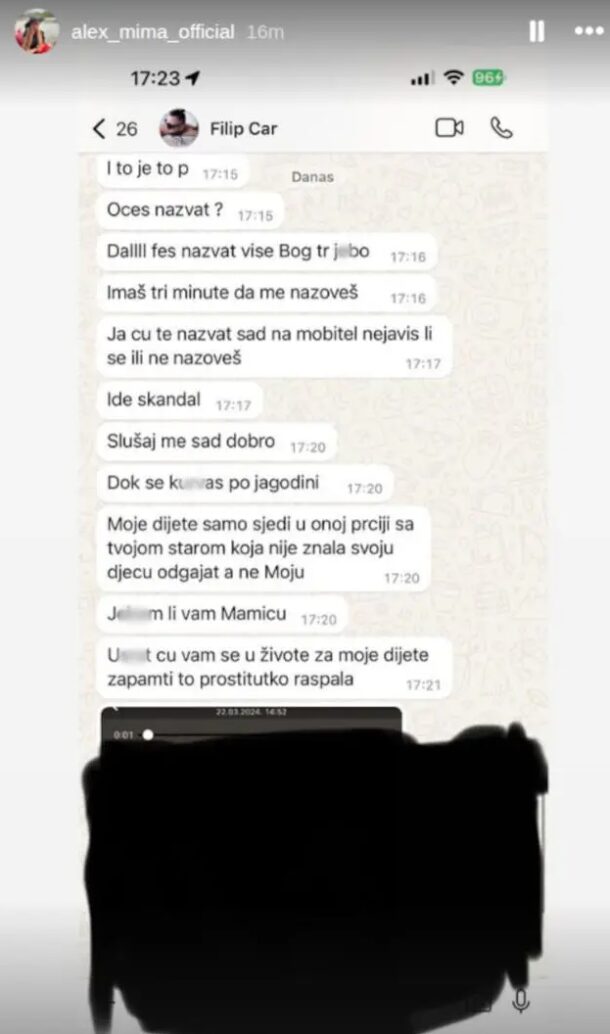Pause the Instagram story
610x1034 pixels.
pyautogui.click(x=537, y=31)
